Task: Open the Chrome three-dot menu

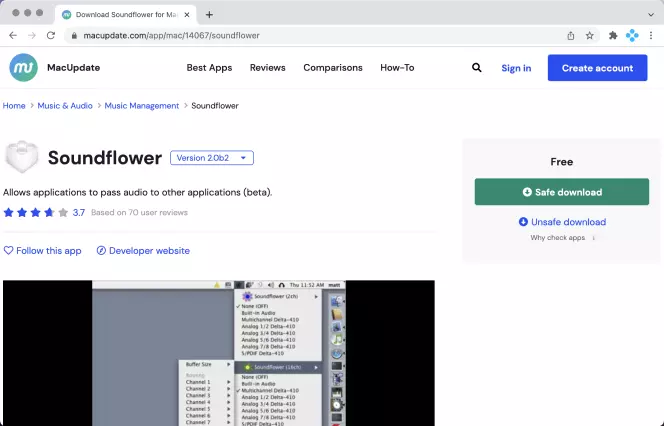Action: (x=651, y=36)
